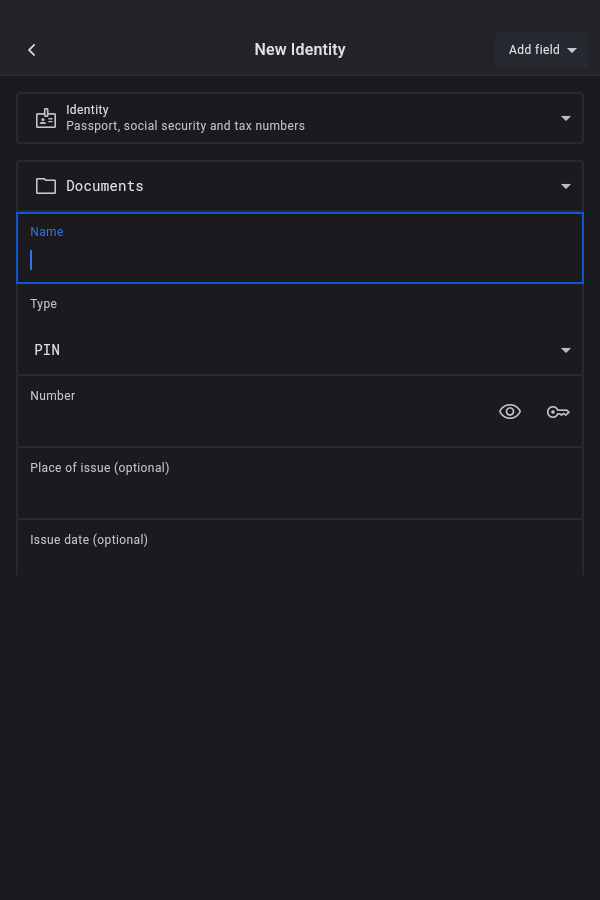Toggle Number visibility with the eye icon

coord(510,412)
